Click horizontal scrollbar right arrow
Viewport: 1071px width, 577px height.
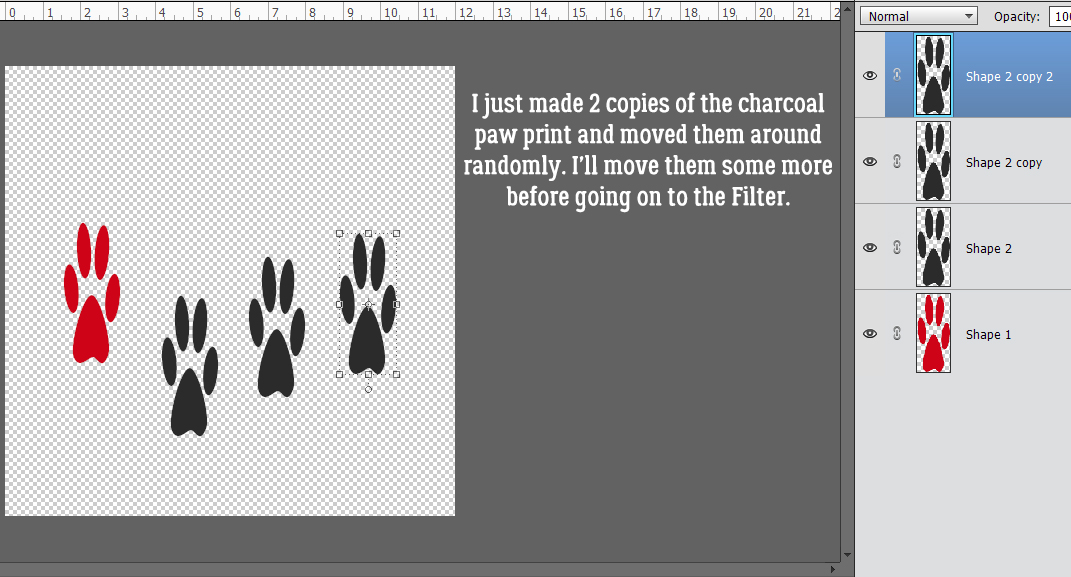coord(833,569)
